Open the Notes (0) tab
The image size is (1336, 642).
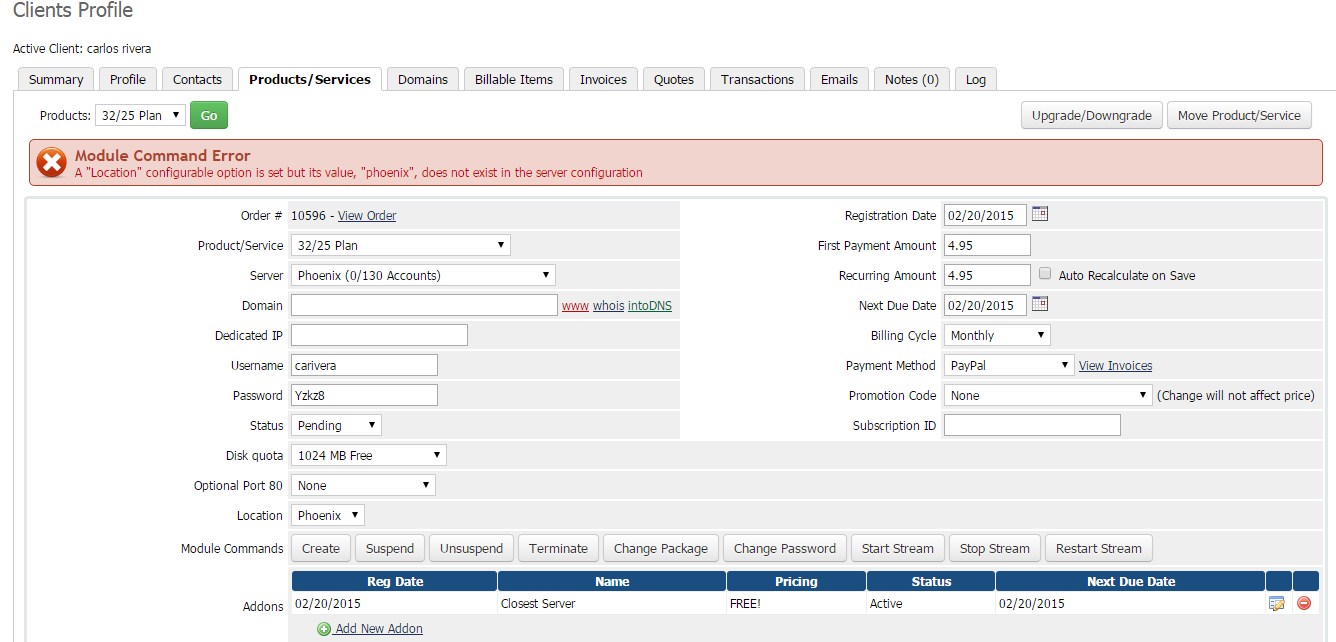(x=912, y=79)
